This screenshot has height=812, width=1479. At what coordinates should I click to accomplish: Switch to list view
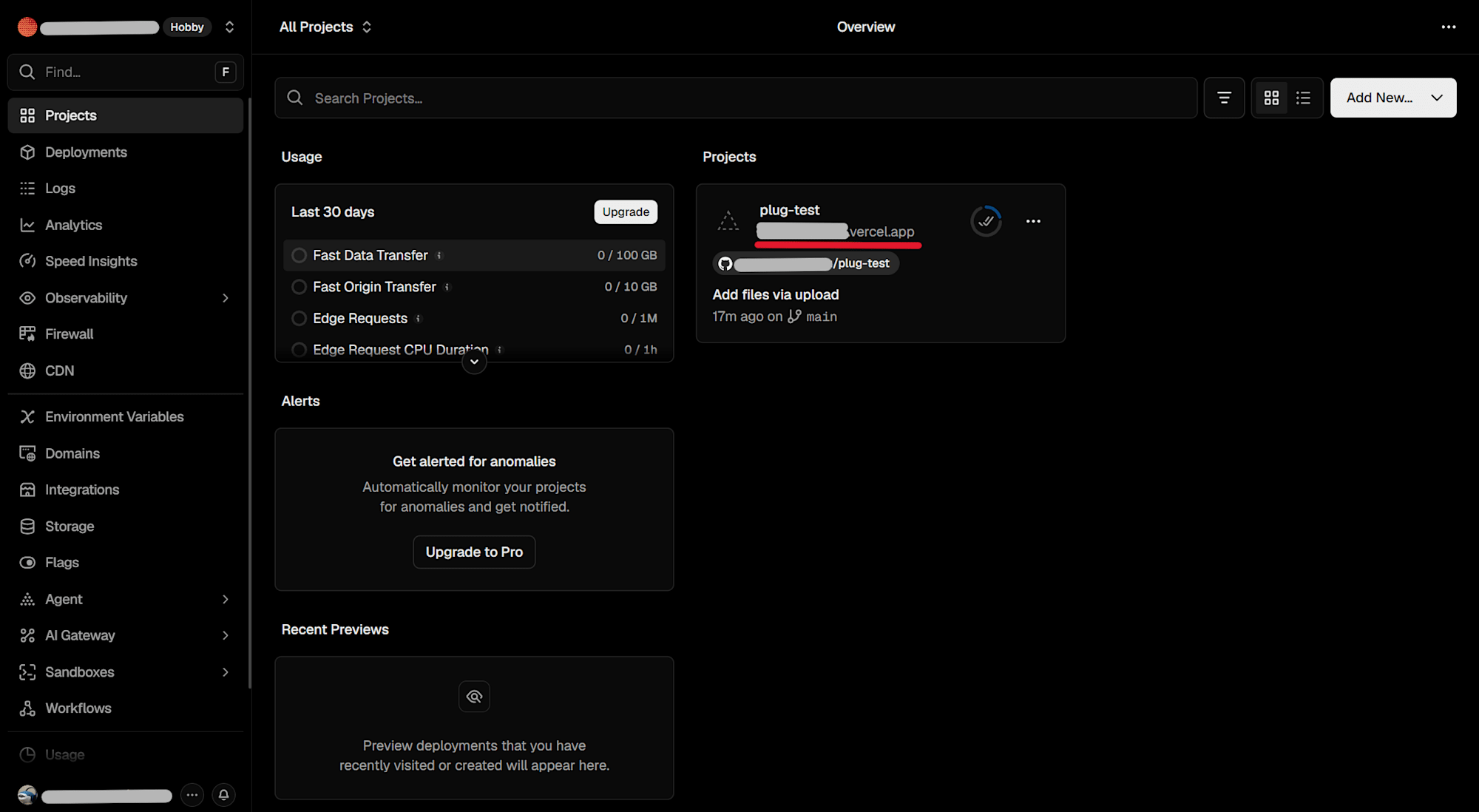[1303, 98]
